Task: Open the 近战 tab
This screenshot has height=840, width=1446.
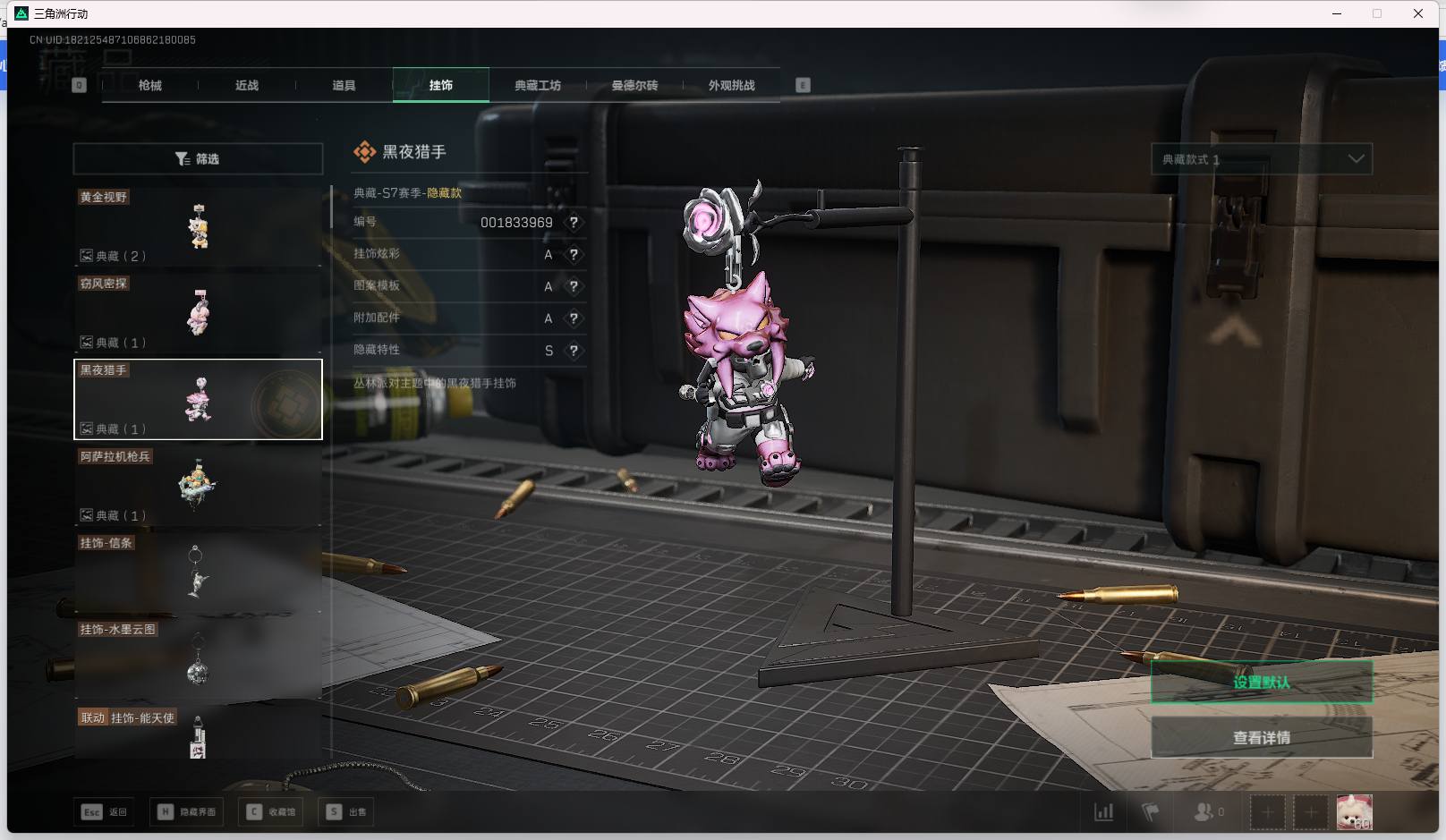Action: point(247,85)
